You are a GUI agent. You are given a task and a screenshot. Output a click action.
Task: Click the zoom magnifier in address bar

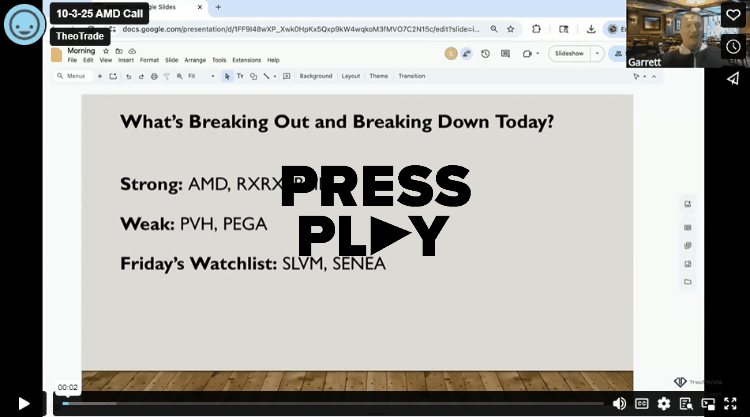pos(494,29)
